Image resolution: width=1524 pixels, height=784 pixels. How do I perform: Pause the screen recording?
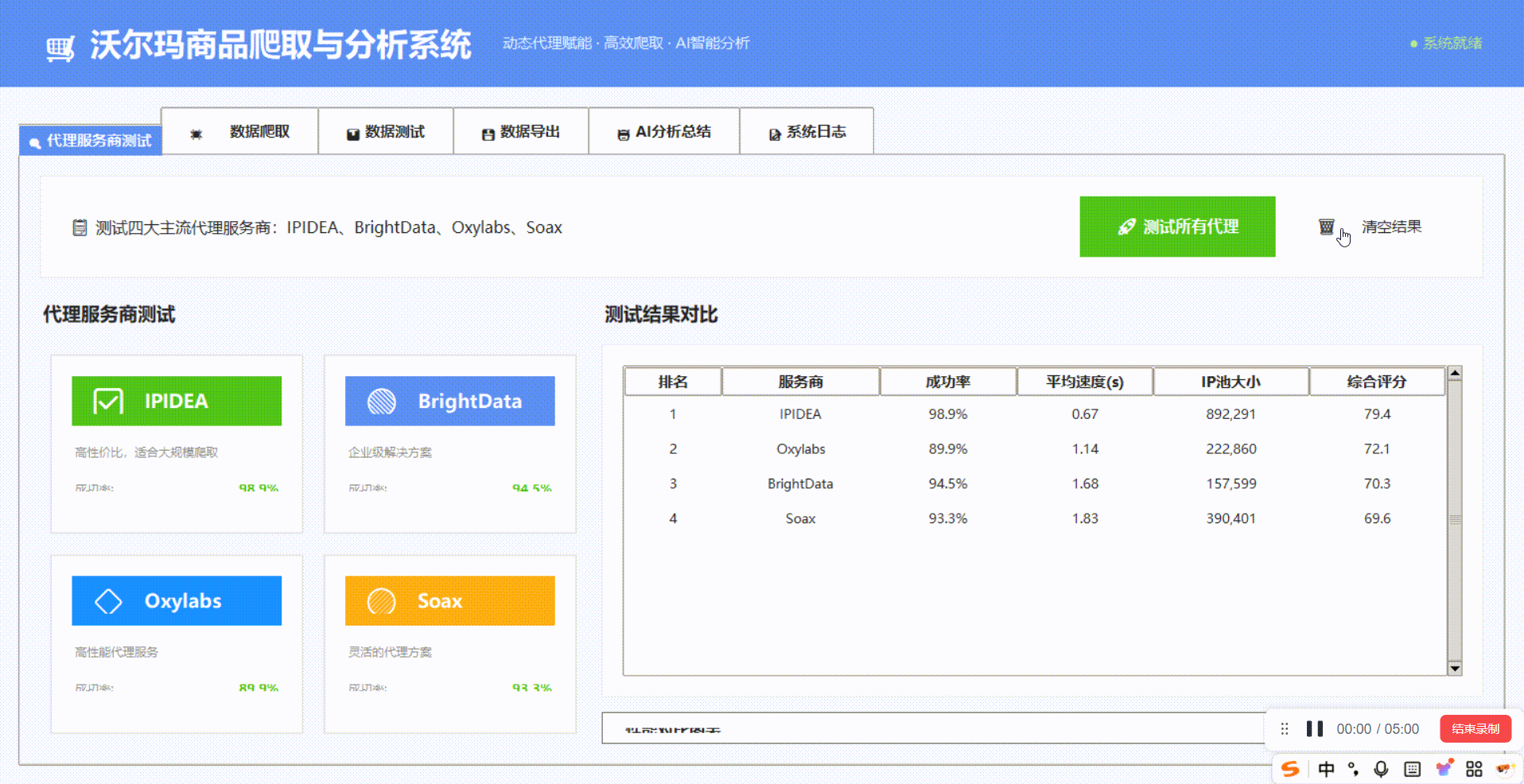[x=1315, y=729]
